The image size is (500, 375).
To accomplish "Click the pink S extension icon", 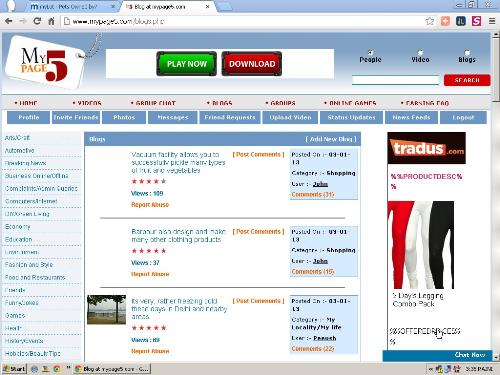I will click(x=476, y=21).
